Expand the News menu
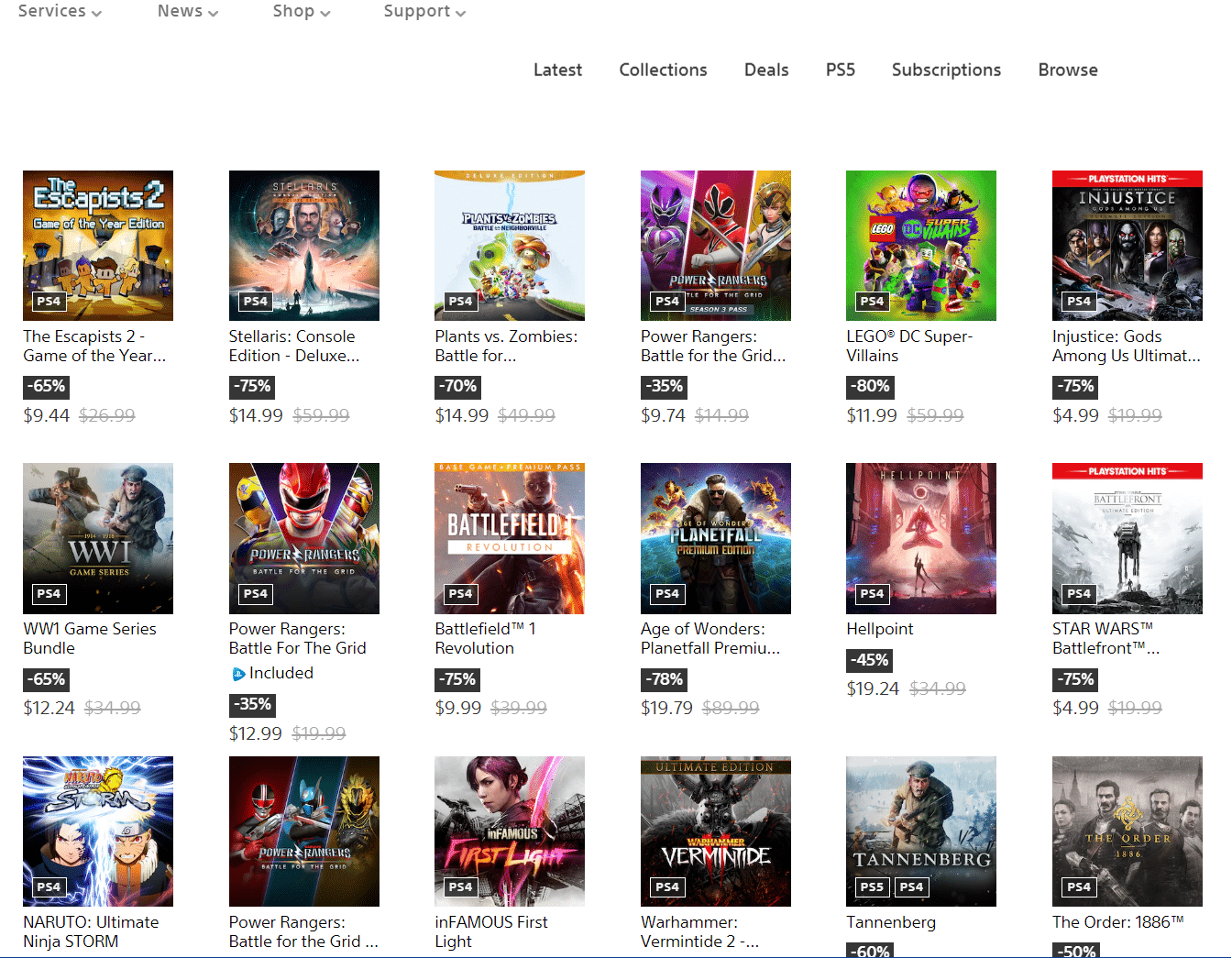The width and height of the screenshot is (1232, 958). click(187, 12)
